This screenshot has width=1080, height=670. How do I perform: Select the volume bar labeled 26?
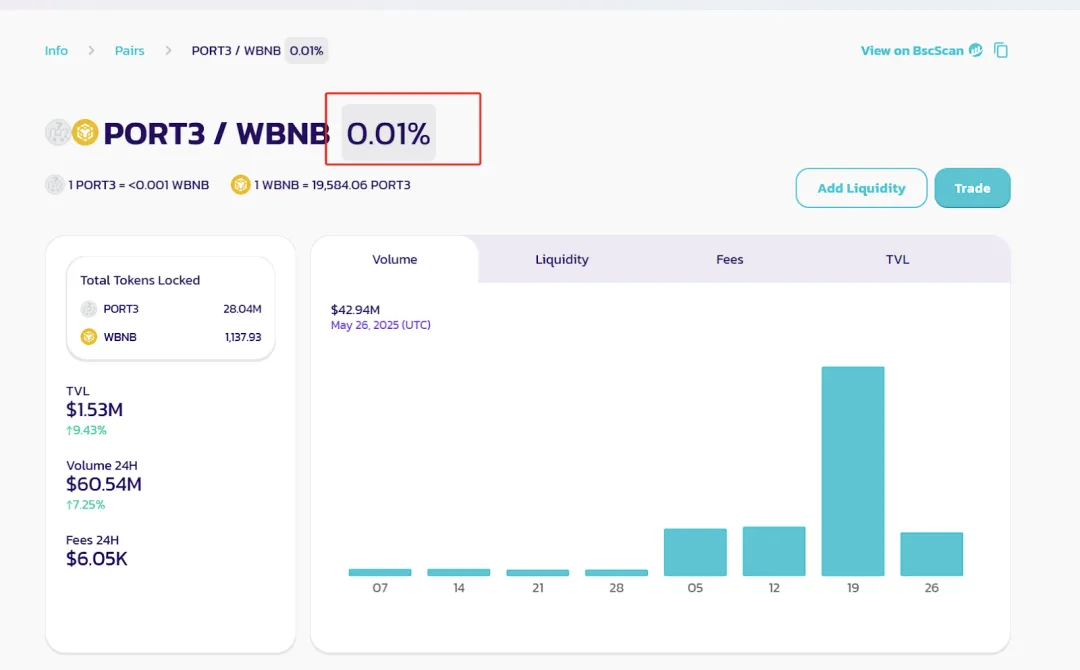coord(932,554)
